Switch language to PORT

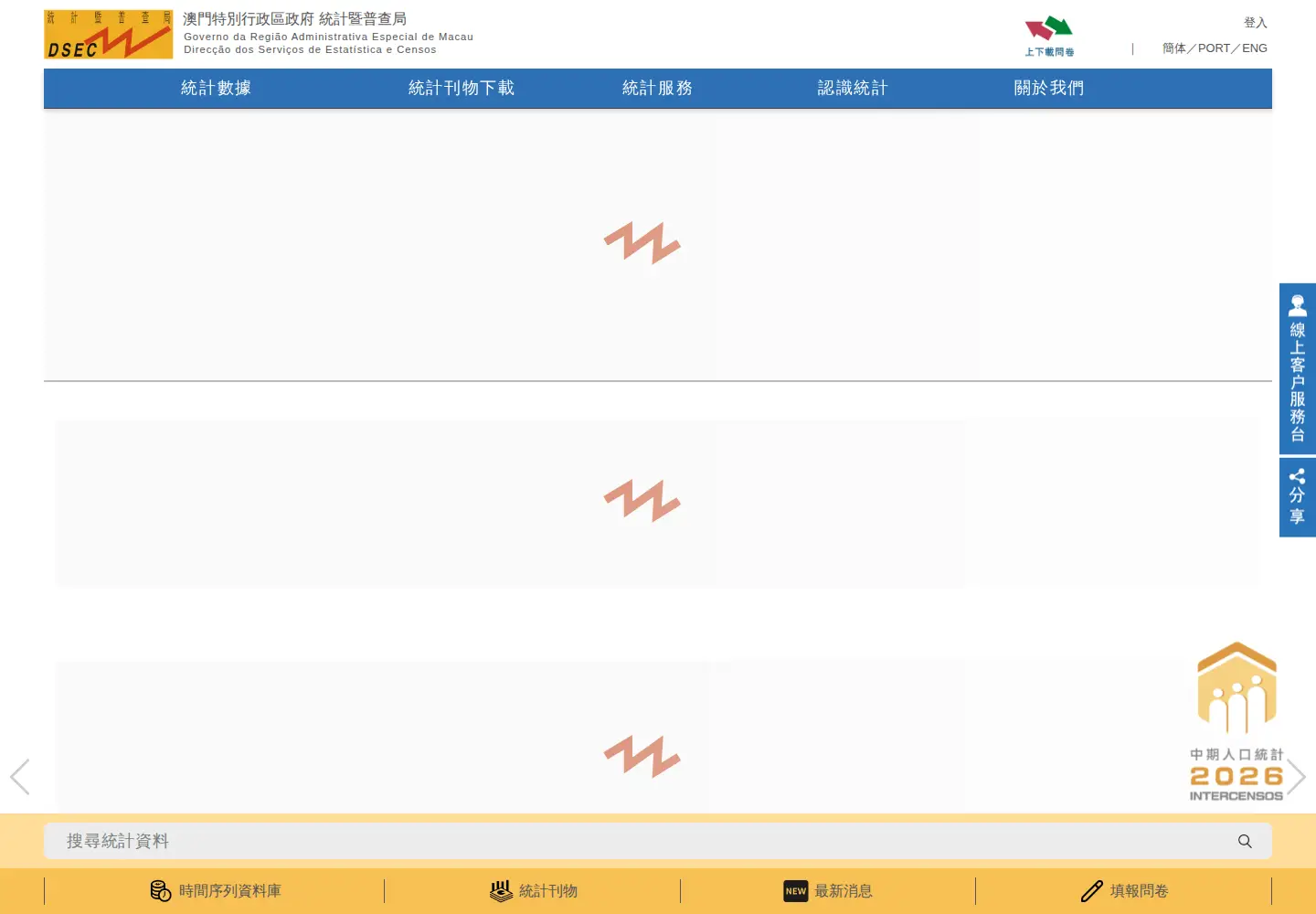tap(1214, 48)
